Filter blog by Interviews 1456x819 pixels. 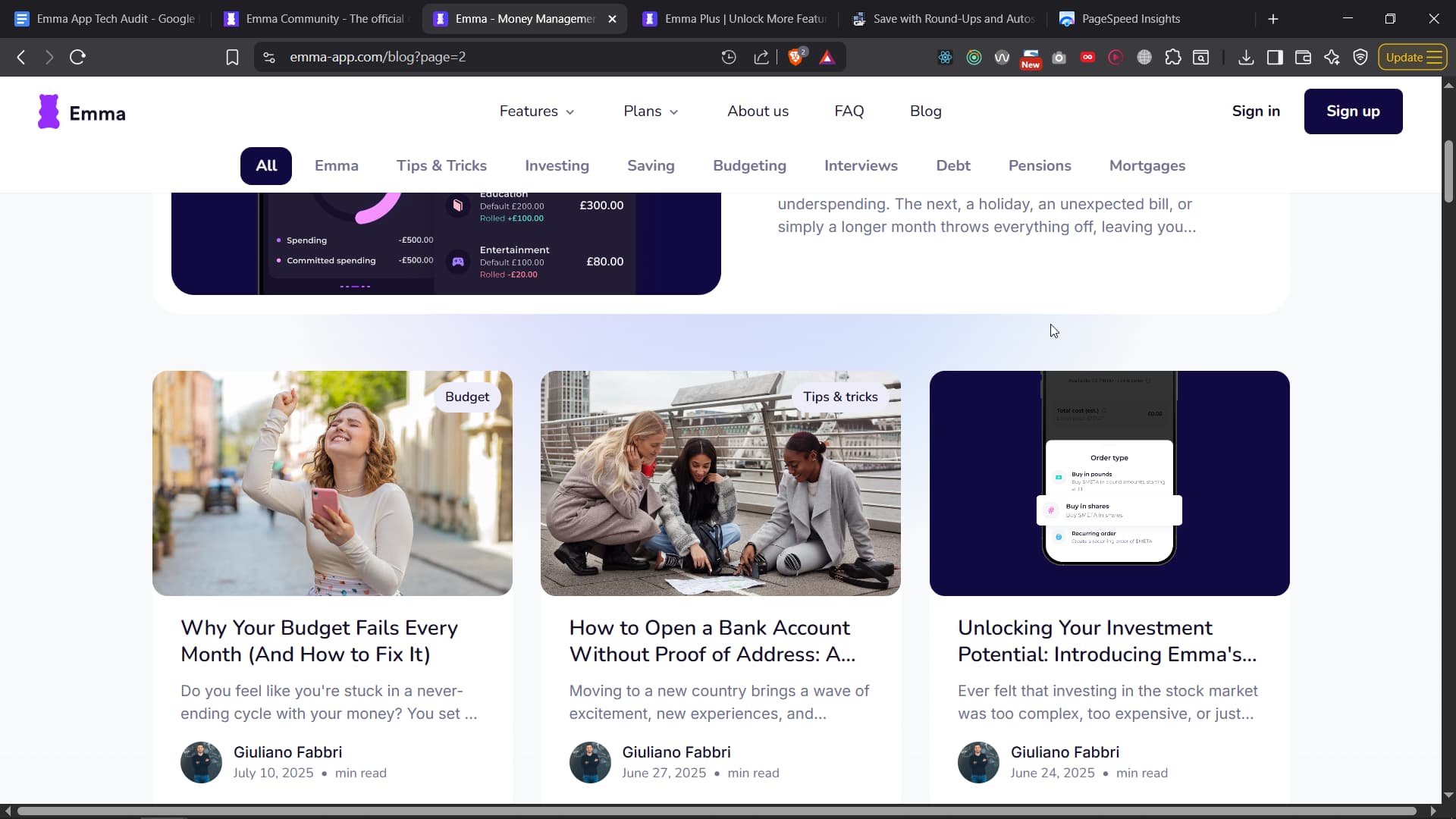[861, 166]
